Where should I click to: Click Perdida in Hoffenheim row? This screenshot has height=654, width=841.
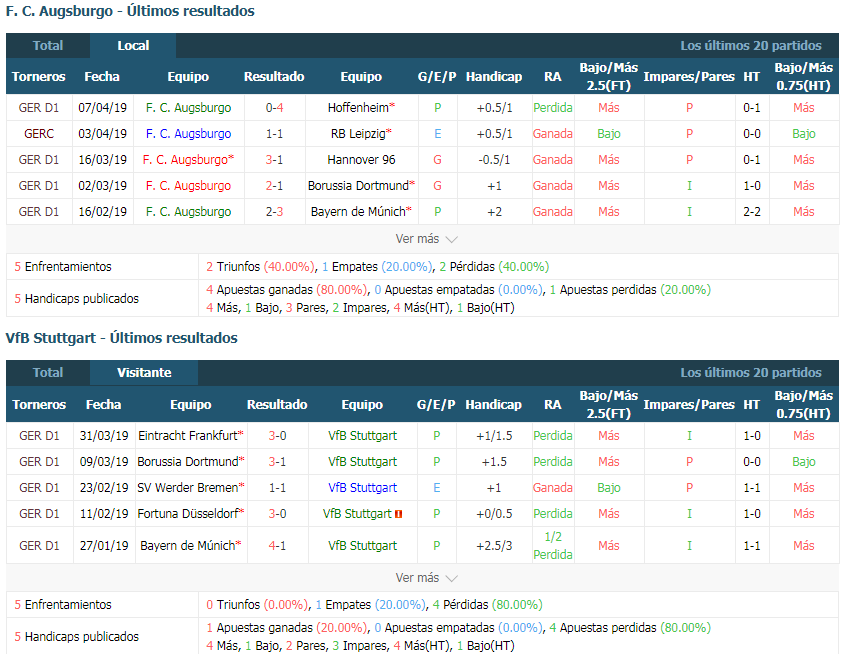pos(553,107)
